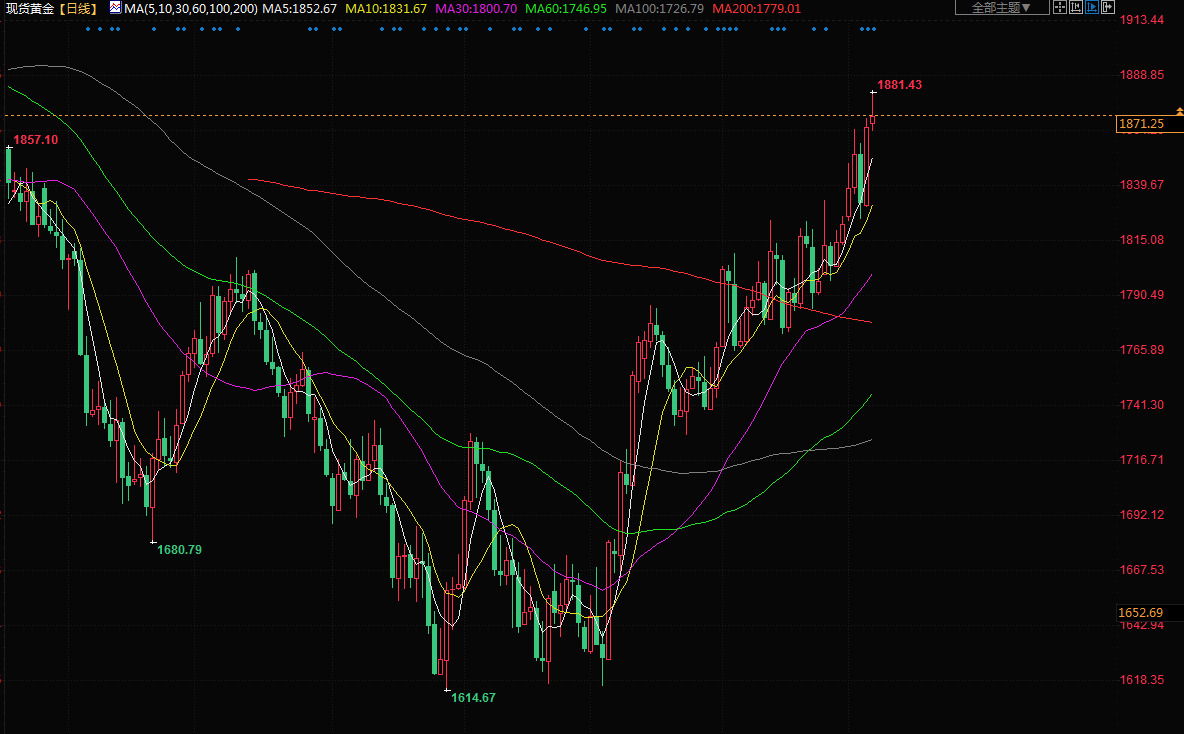Click the 1871.25 current price tag

1141,124
